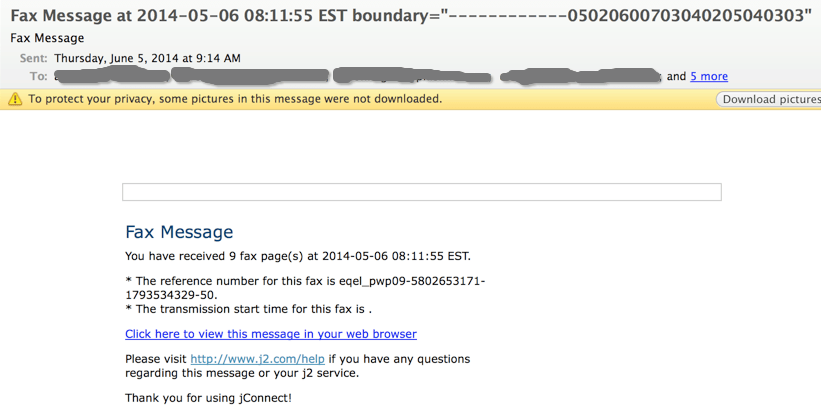Image resolution: width=838 pixels, height=419 pixels.
Task: Click the empty image placeholder box
Action: (421, 192)
